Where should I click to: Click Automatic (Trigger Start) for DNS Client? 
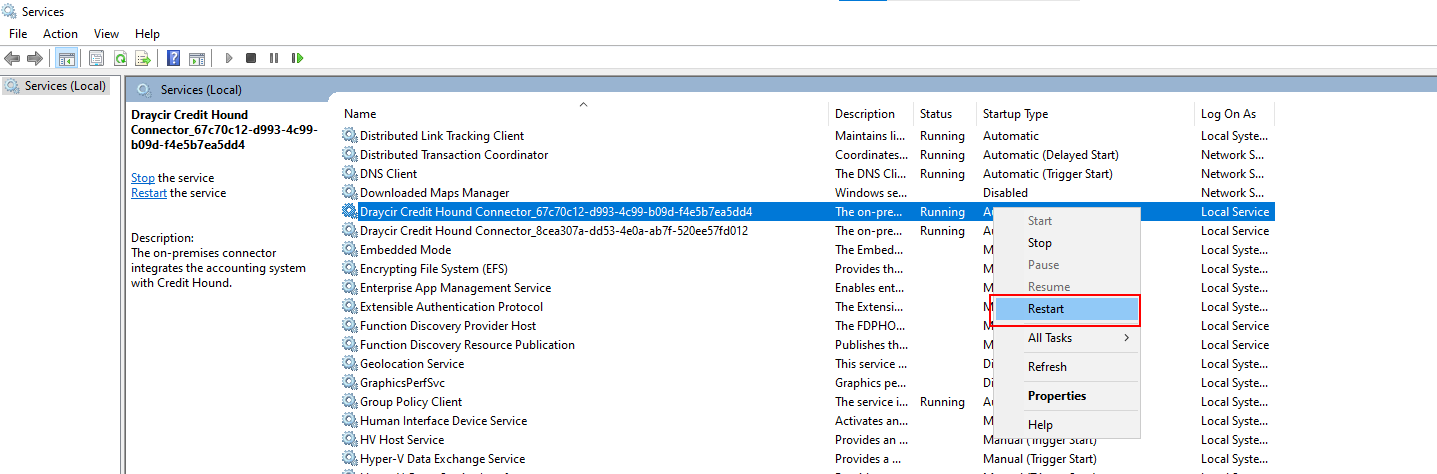coord(1048,174)
